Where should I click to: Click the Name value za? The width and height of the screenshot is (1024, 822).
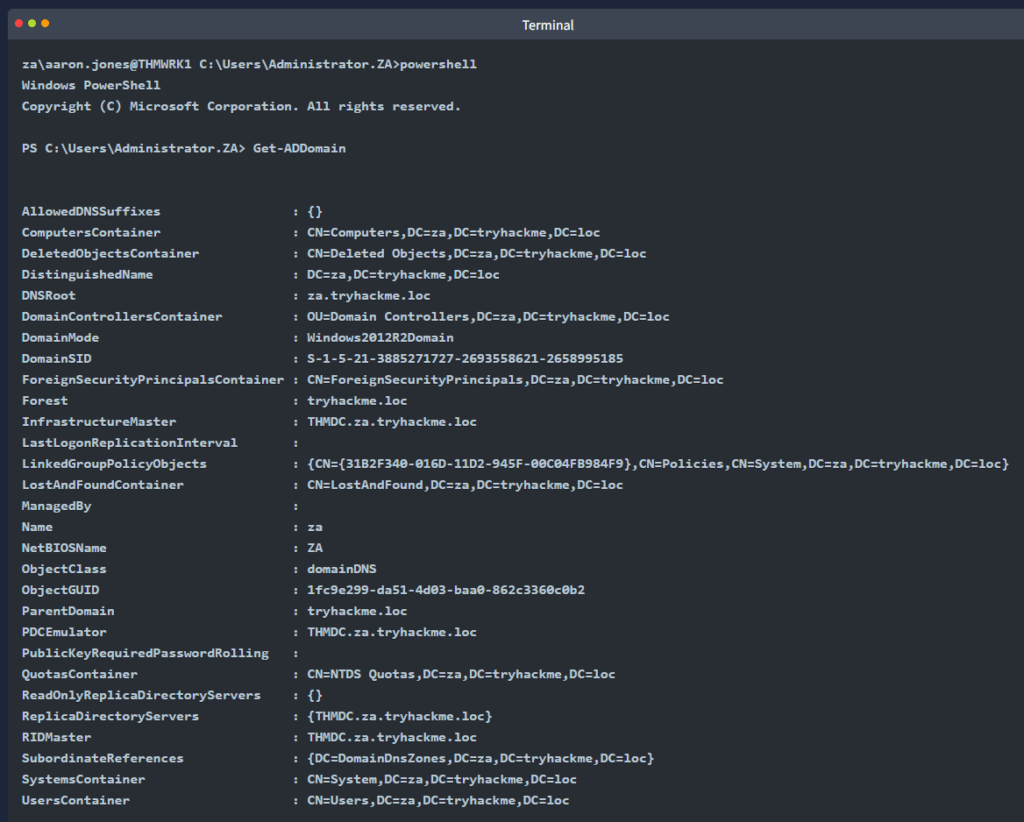click(315, 527)
